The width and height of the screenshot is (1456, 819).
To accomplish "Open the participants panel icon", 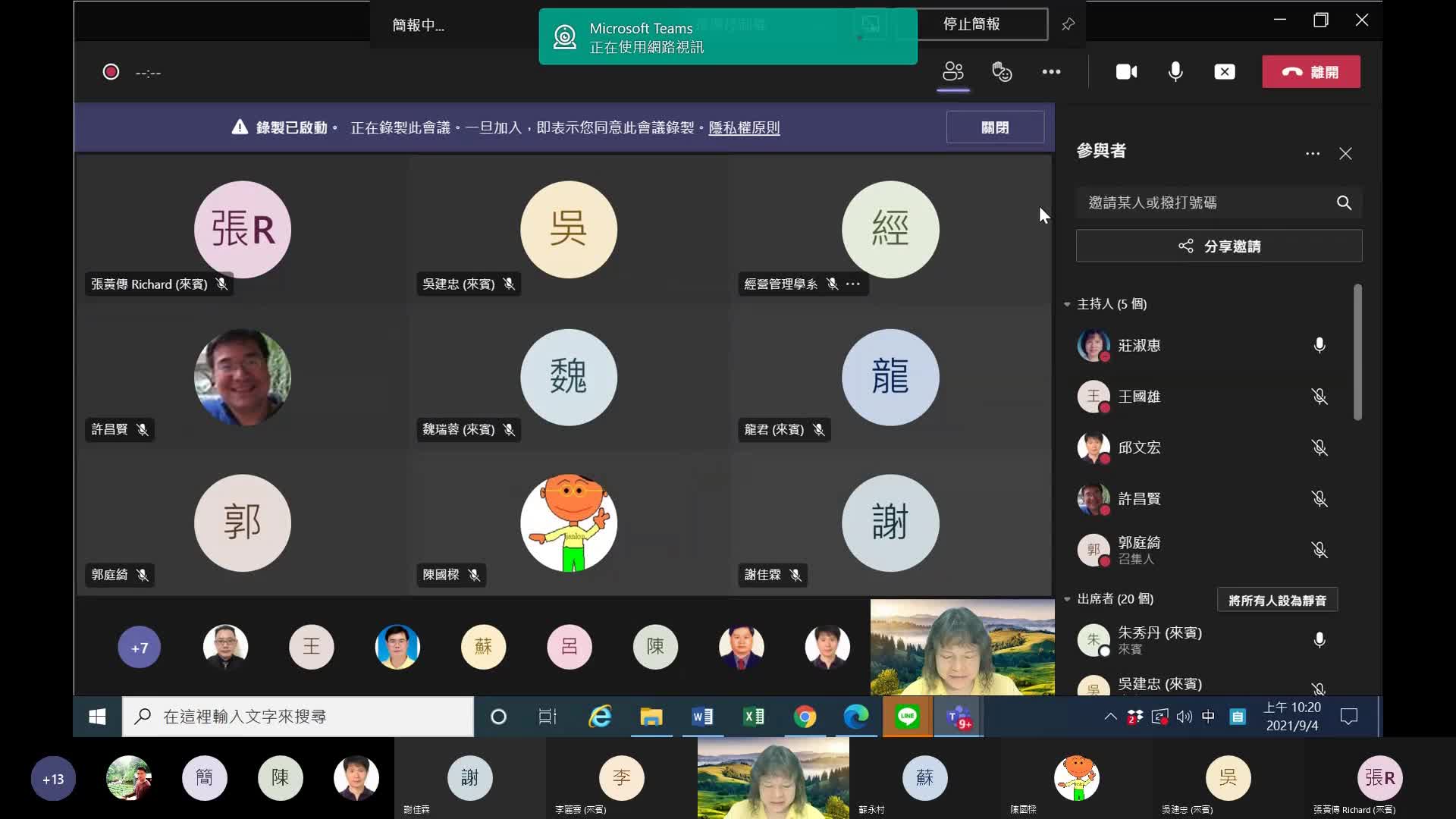I will 953,72.
